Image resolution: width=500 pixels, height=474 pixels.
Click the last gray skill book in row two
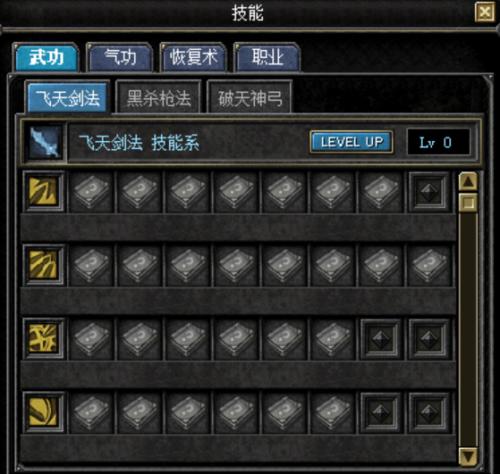[x=429, y=265]
